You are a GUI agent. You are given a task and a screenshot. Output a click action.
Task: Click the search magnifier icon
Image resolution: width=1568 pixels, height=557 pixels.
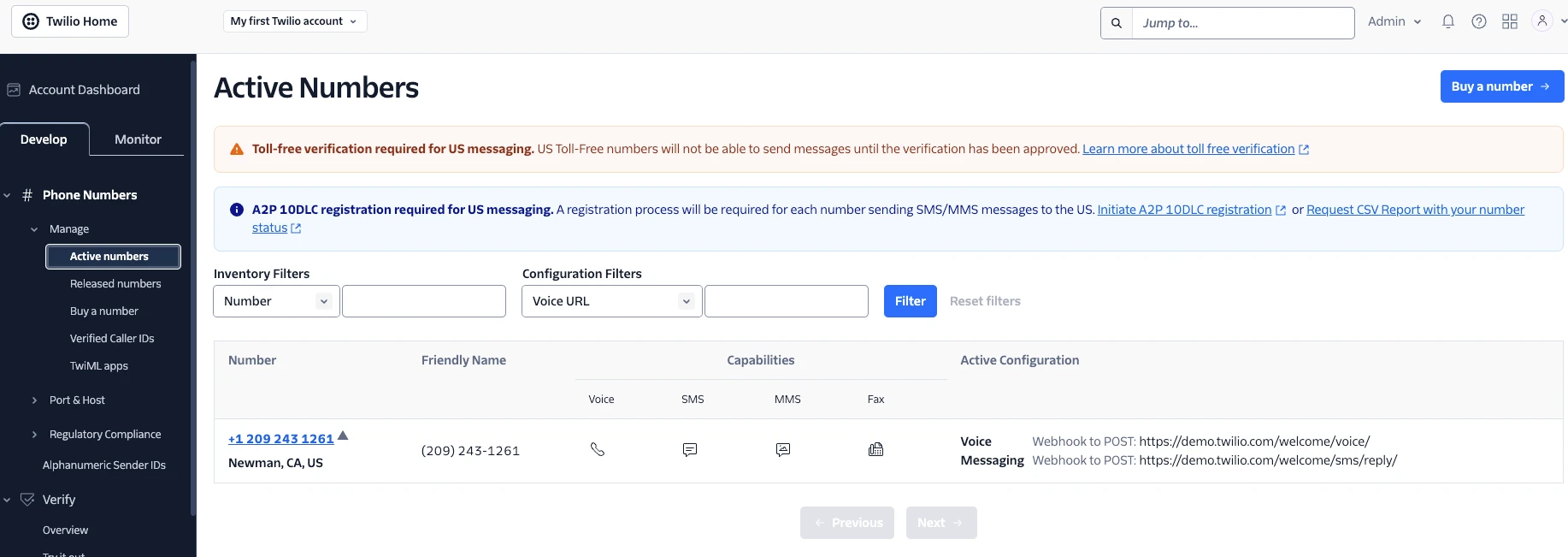point(1117,23)
